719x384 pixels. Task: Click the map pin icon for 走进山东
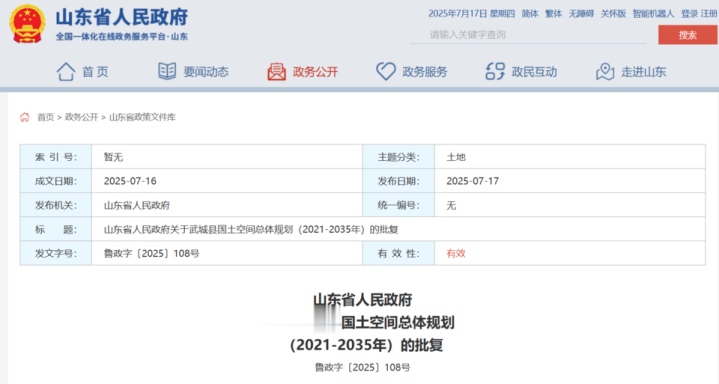(605, 72)
